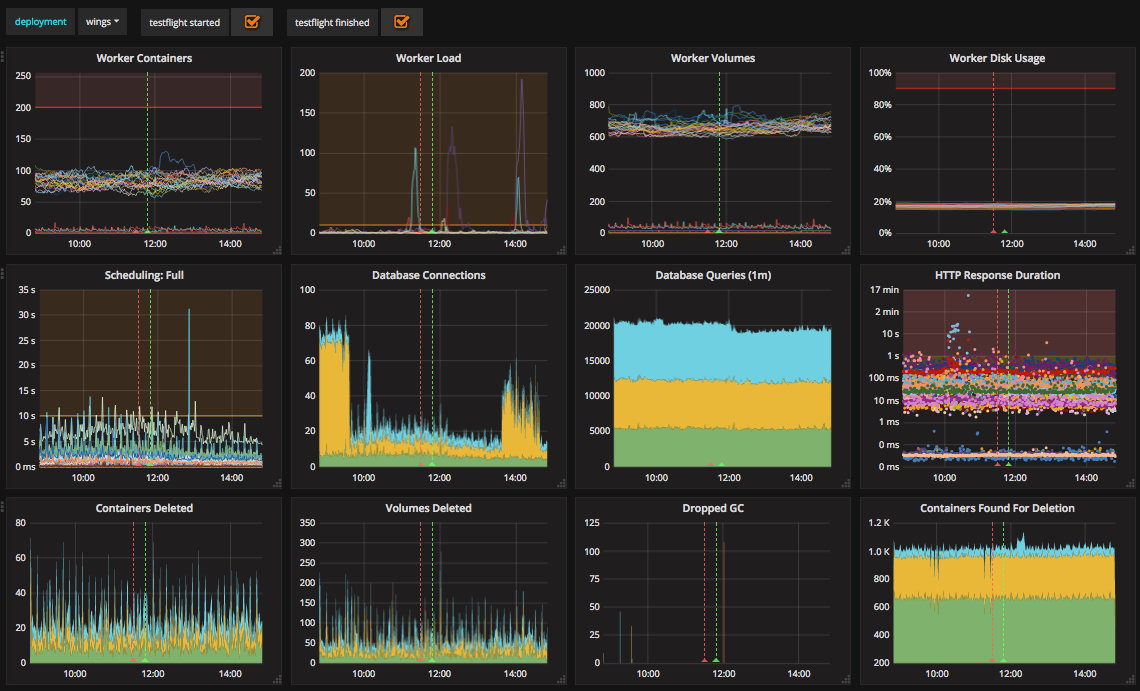
Task: Click the deployment variable label
Action: pyautogui.click(x=40, y=22)
